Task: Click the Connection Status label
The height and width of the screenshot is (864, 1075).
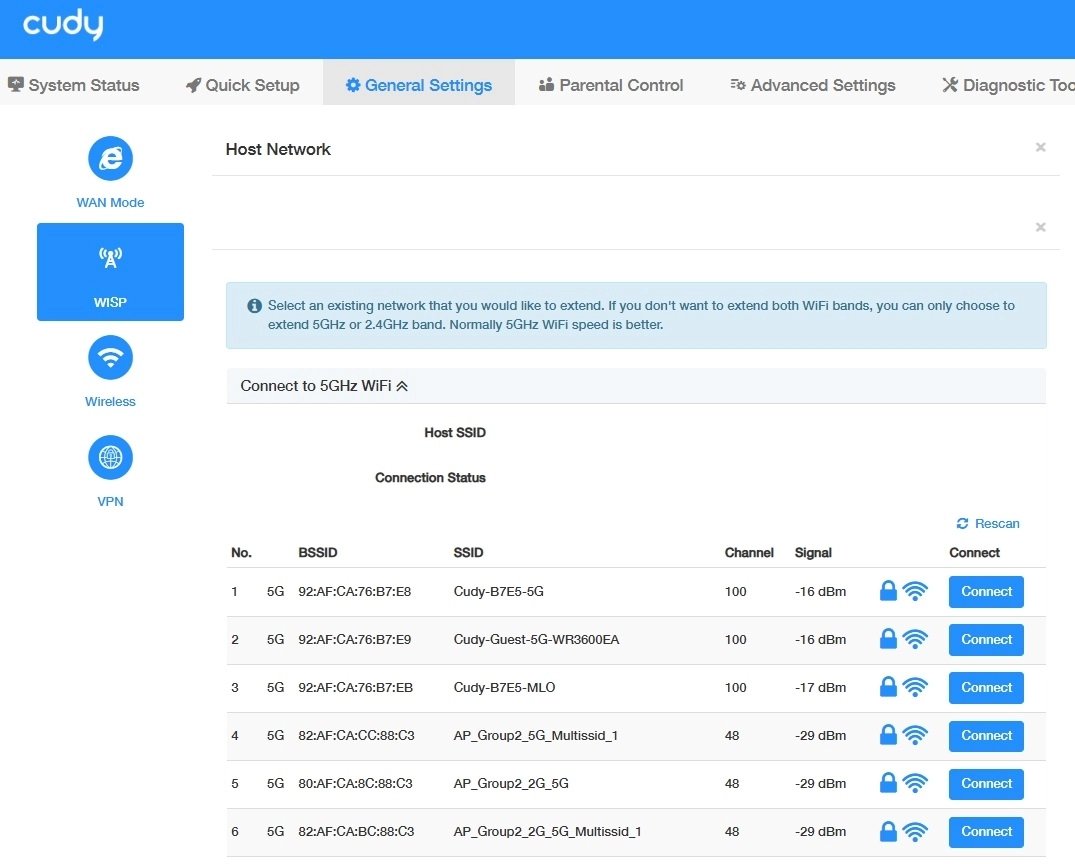Action: (430, 478)
